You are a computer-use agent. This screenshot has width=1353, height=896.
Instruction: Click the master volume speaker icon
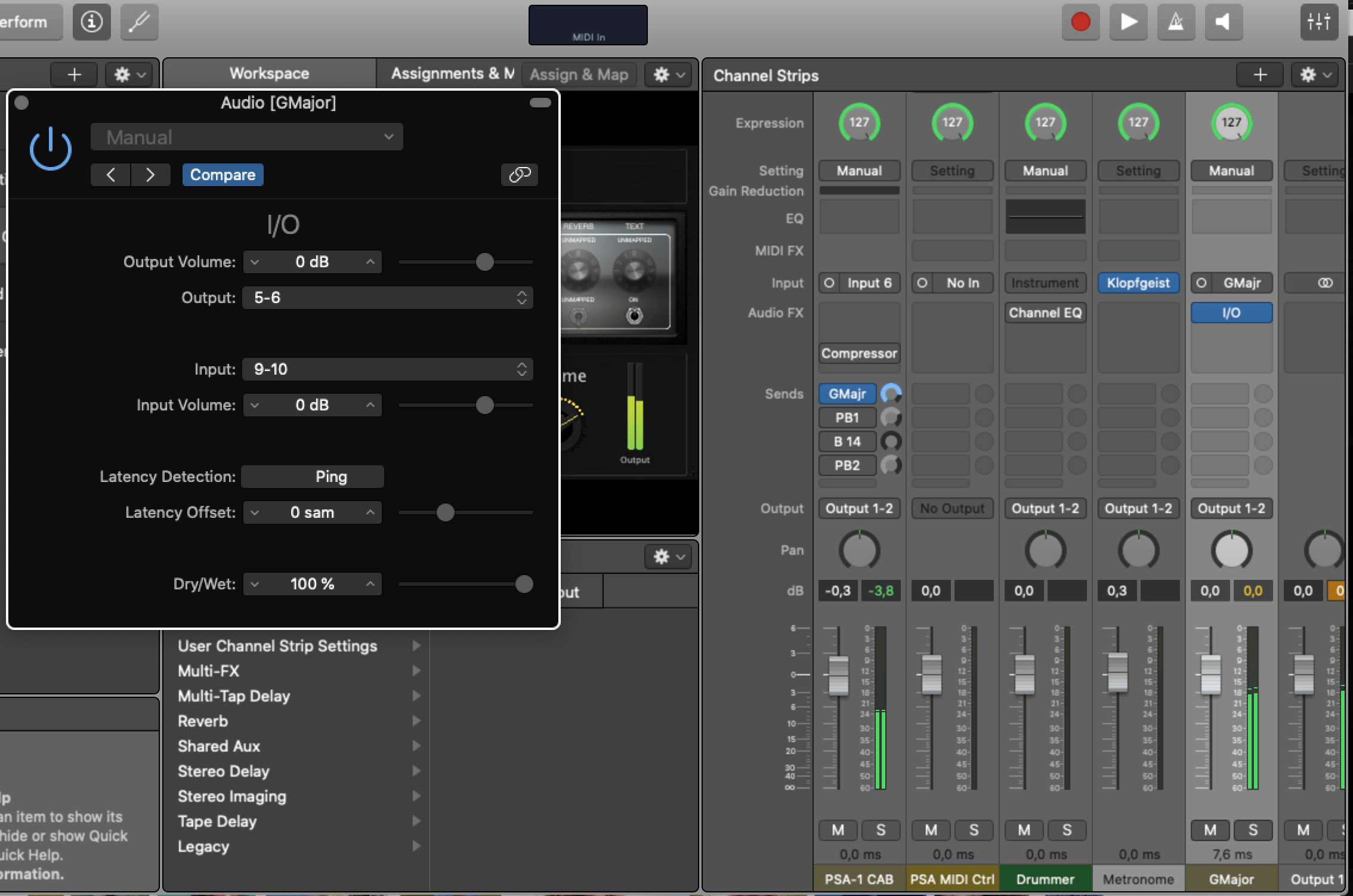[x=1224, y=22]
